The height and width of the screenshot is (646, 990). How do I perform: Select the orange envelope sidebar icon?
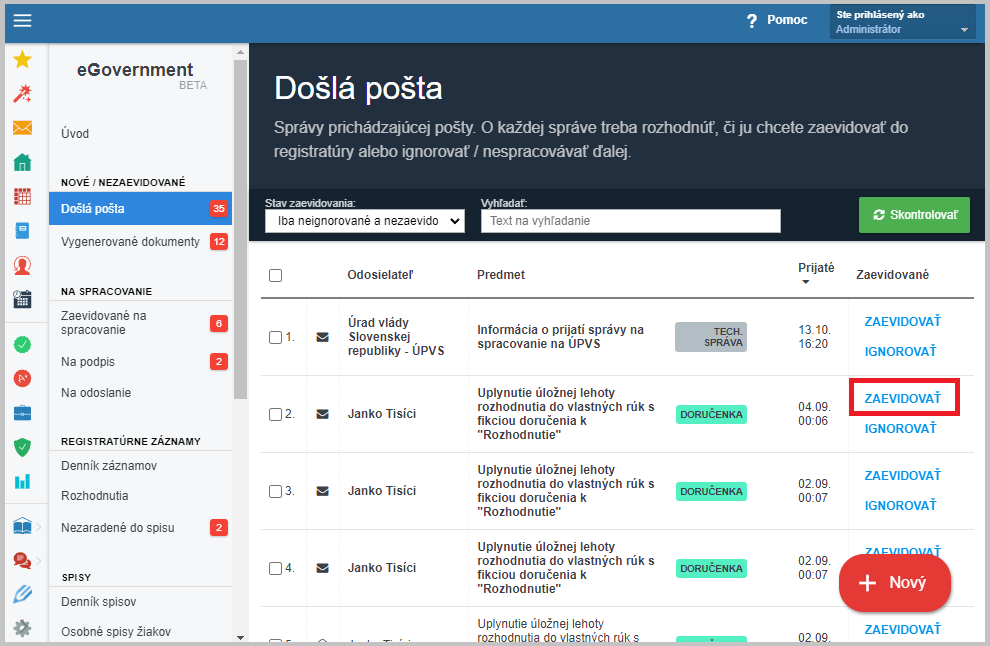[22, 128]
